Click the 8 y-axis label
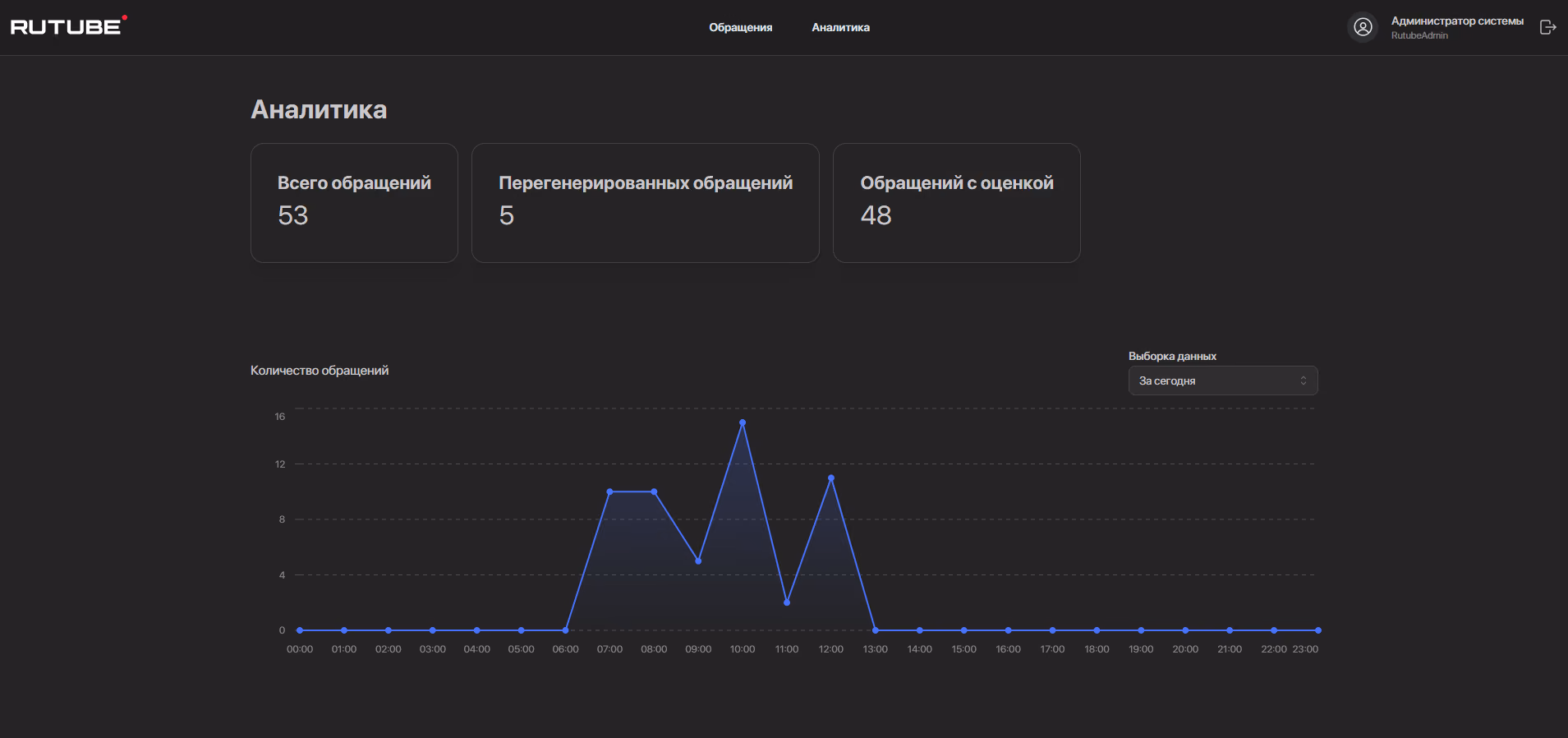 (282, 519)
